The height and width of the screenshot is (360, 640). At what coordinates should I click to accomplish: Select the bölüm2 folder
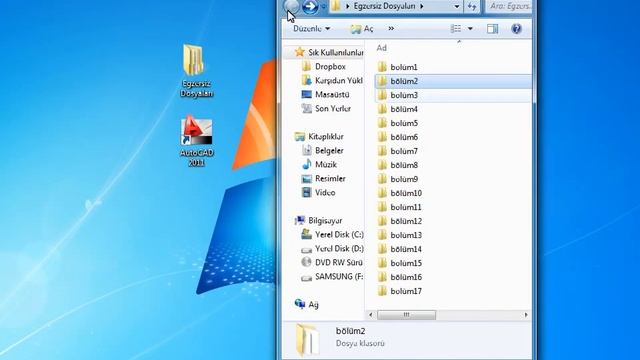(x=453, y=81)
